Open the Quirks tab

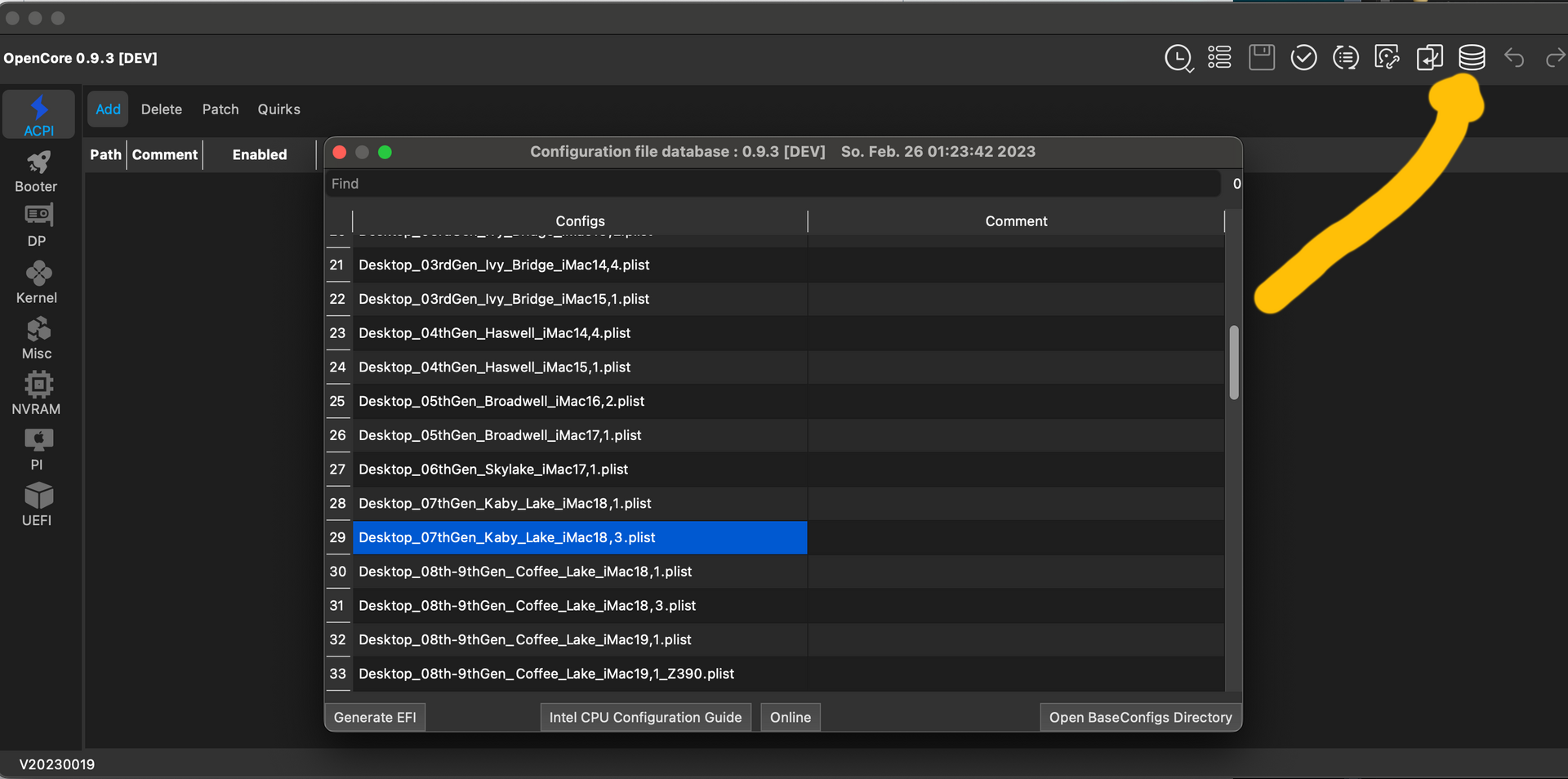click(x=279, y=109)
